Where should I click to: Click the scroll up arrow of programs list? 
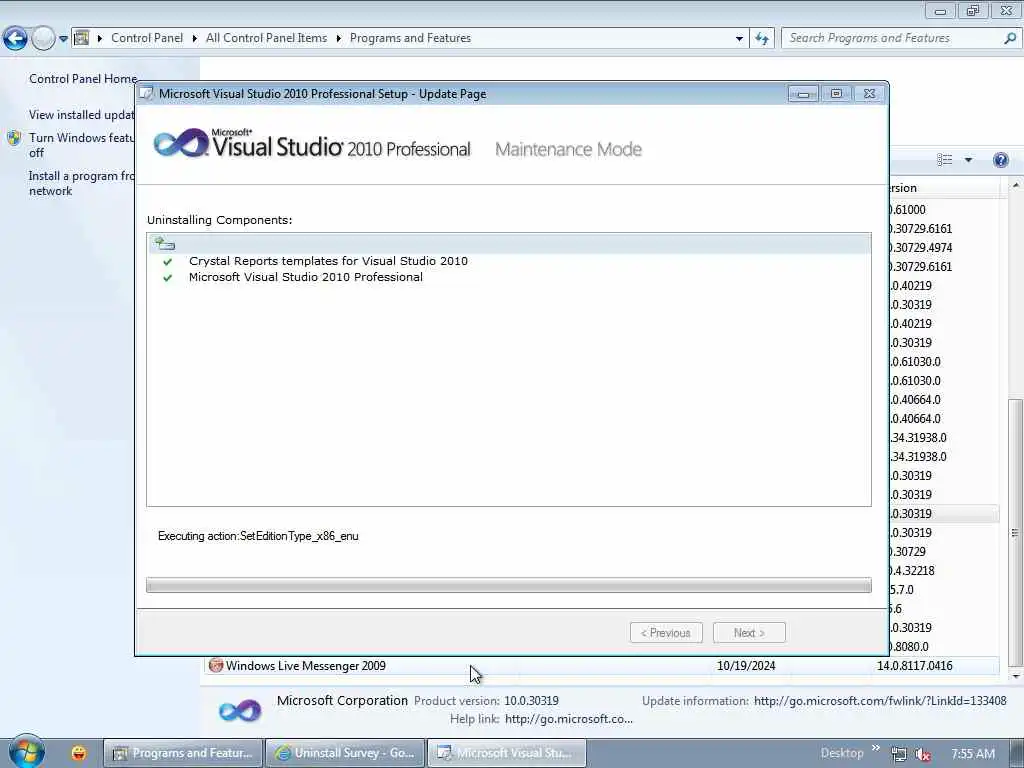(x=1016, y=186)
